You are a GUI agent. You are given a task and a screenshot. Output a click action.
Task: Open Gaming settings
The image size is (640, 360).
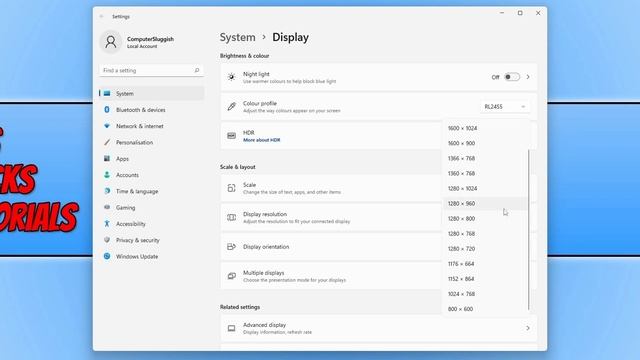click(x=151, y=207)
